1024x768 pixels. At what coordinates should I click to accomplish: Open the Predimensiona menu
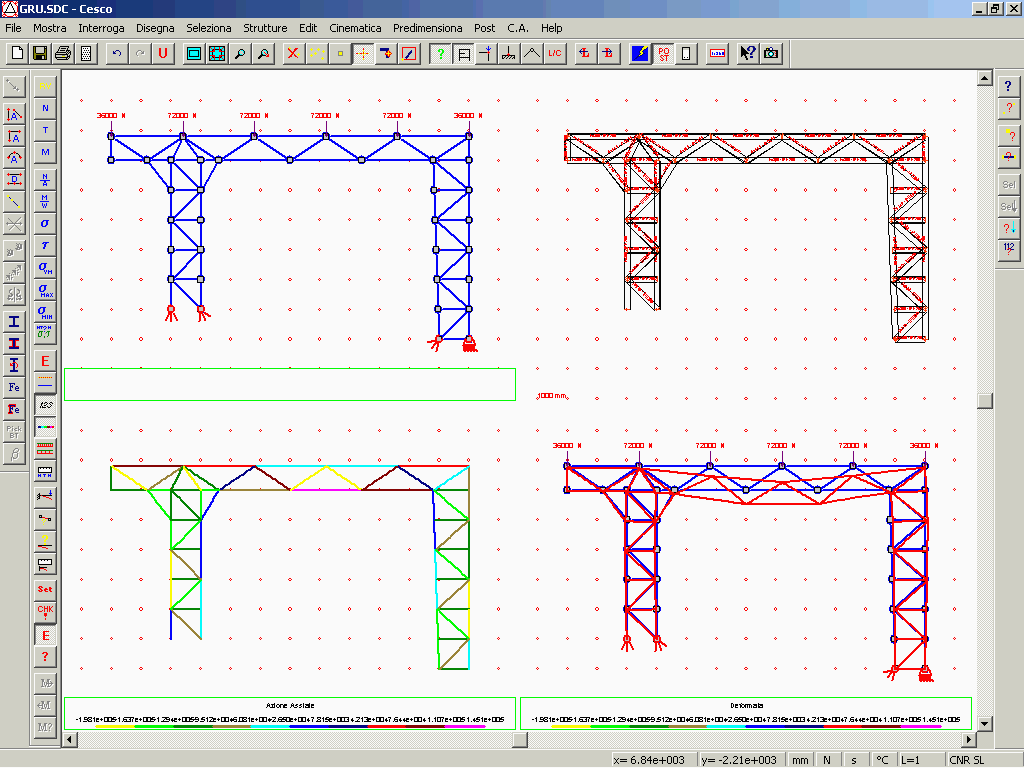(x=427, y=28)
